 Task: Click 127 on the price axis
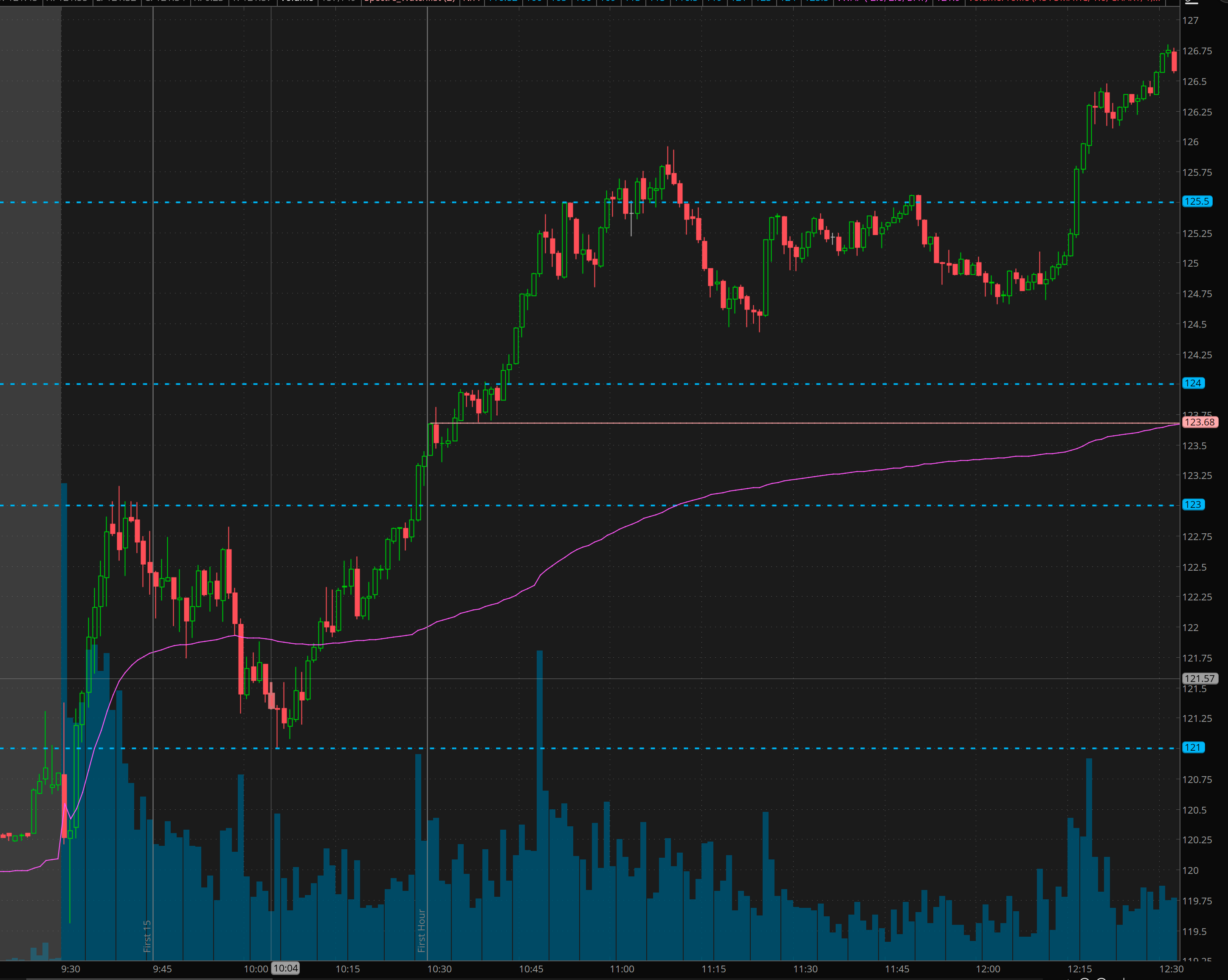(x=1190, y=20)
